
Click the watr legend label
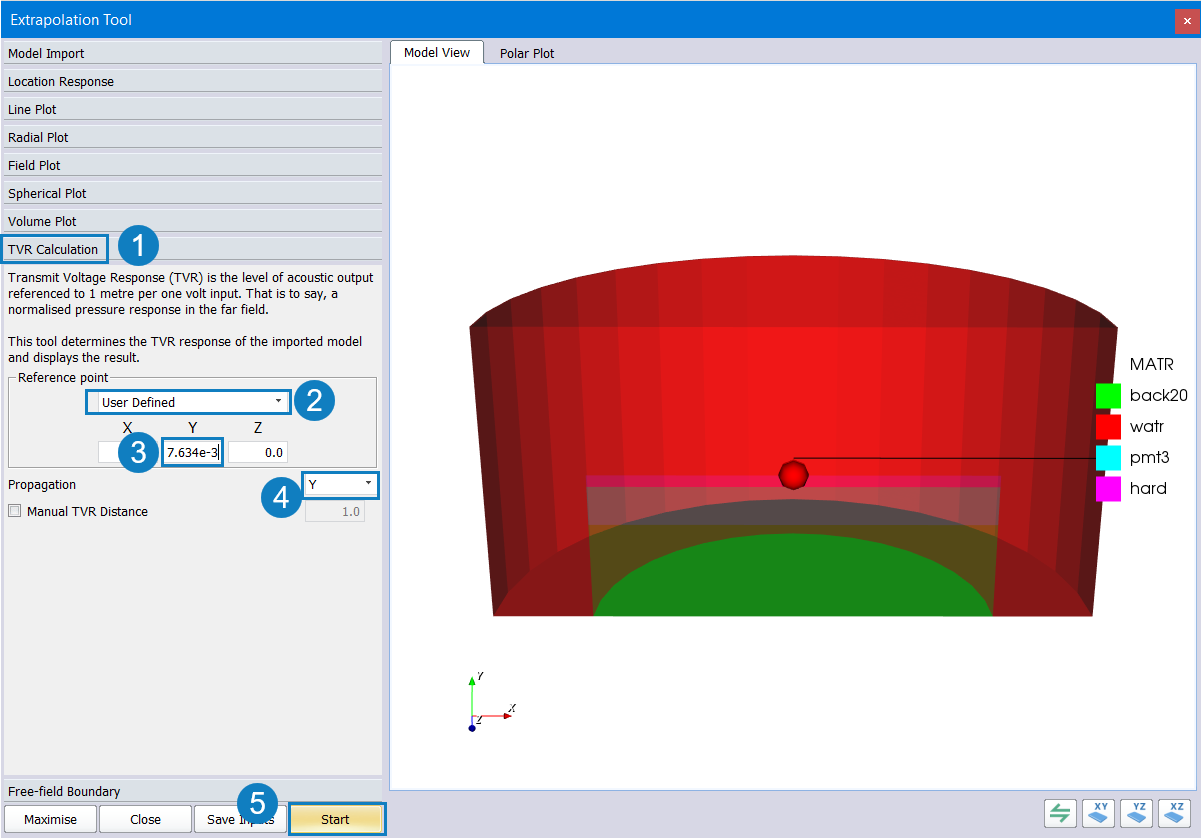[1149, 427]
